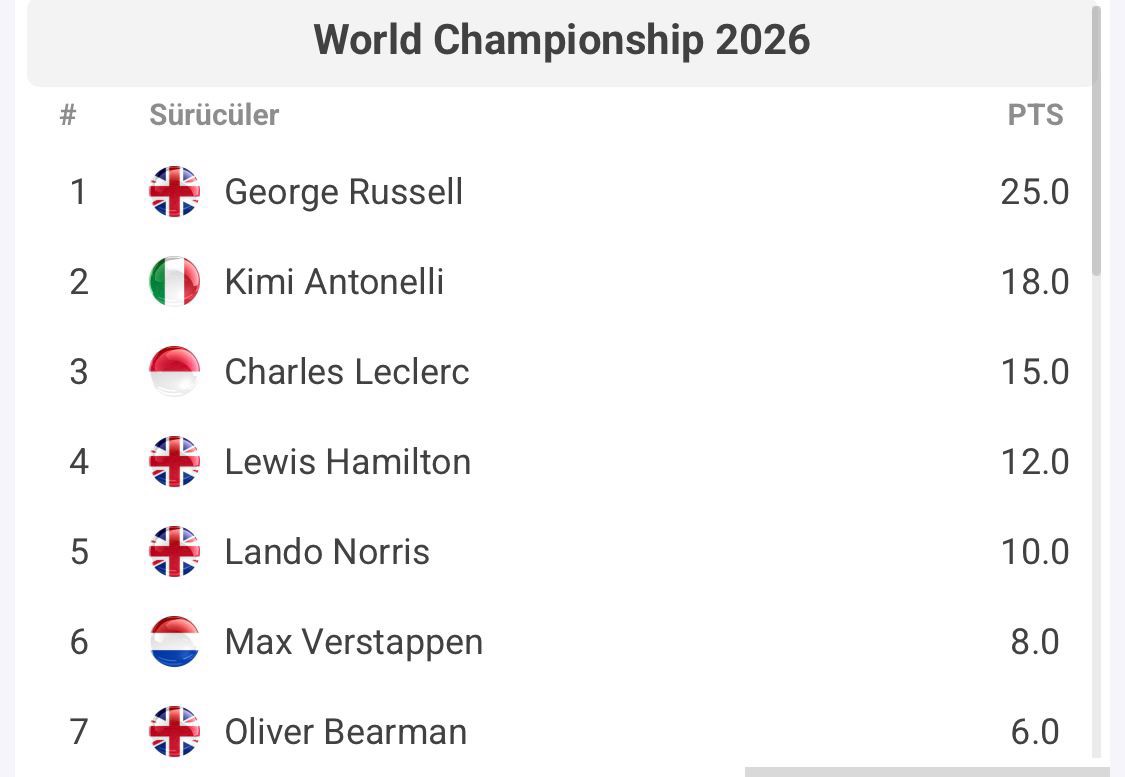Open Charles Leclerc driver entry
1125x777 pixels.
346,371
